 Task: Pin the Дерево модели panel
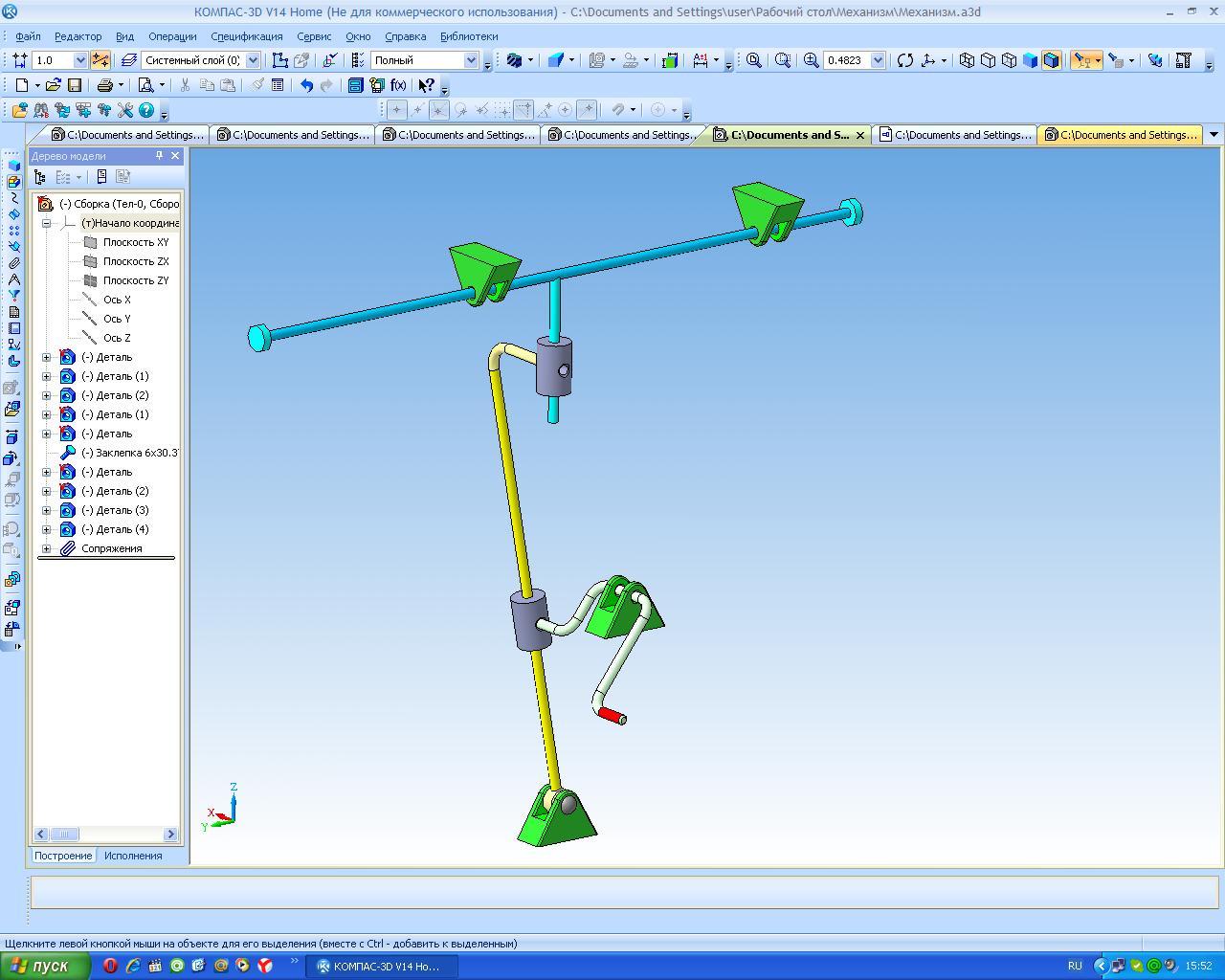click(159, 156)
